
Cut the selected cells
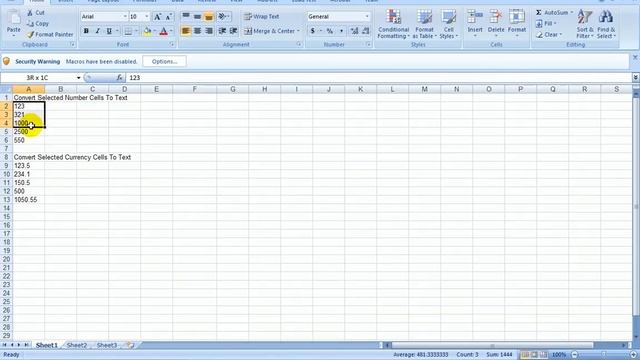click(36, 13)
